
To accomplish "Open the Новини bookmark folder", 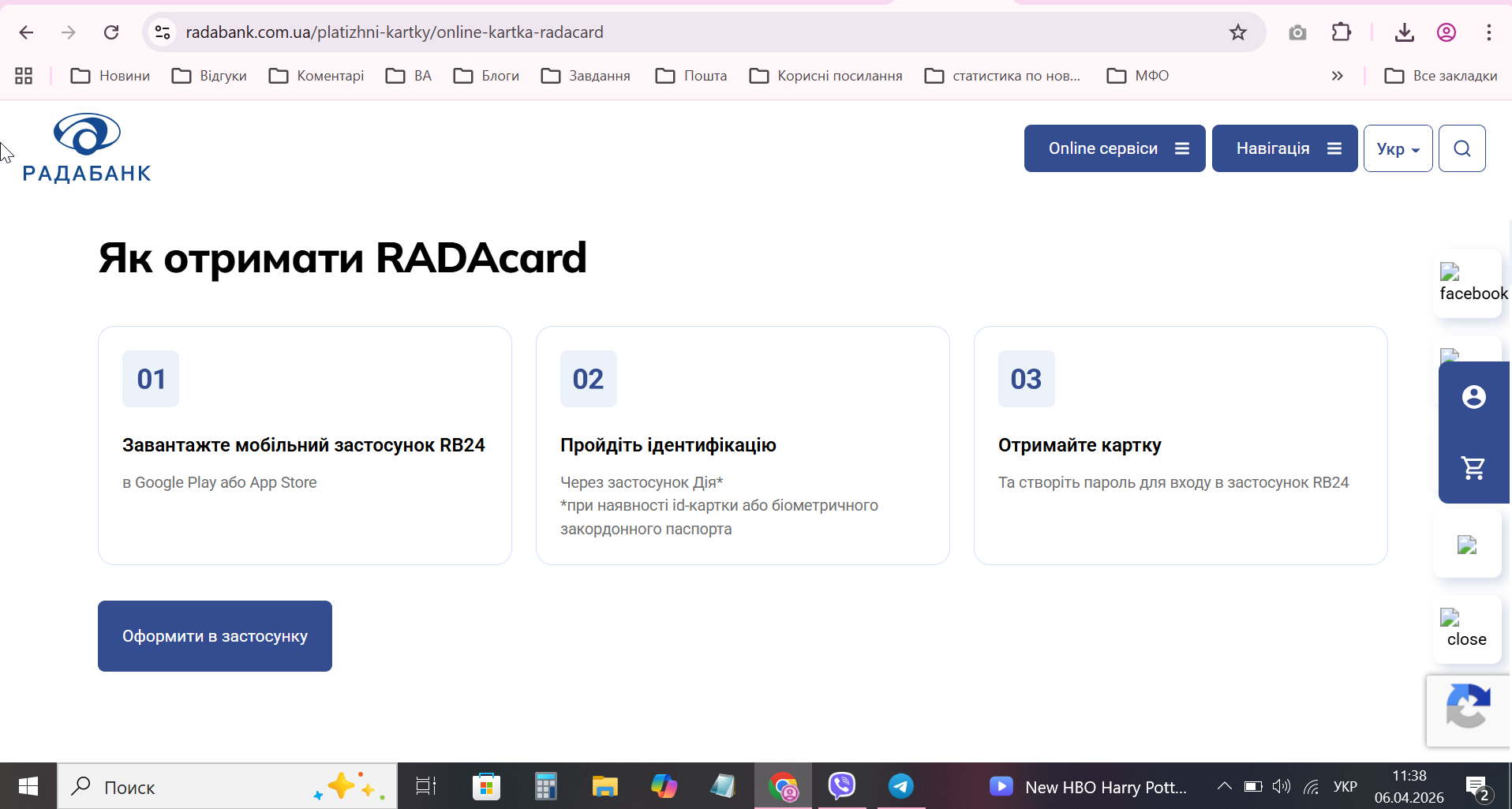I will click(x=110, y=76).
